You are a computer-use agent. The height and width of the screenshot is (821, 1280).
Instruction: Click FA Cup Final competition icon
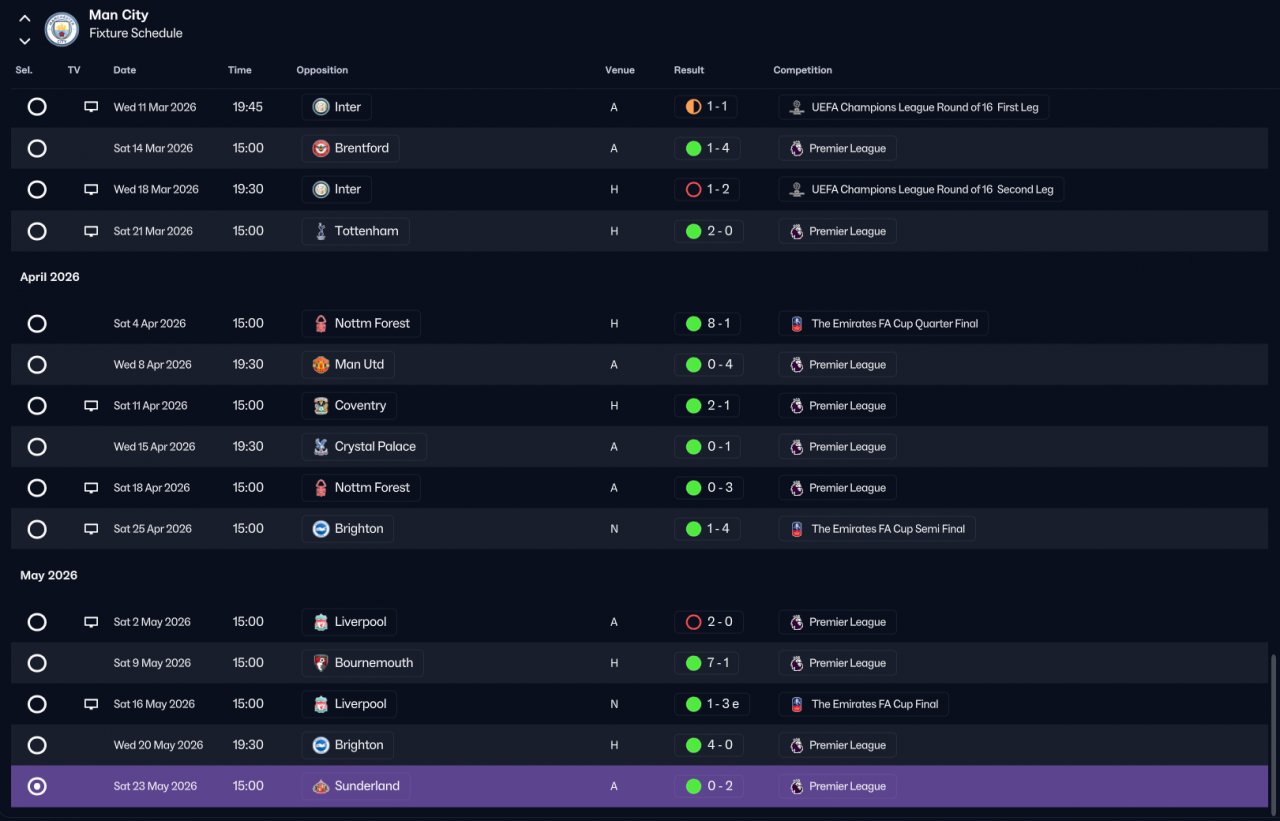tap(796, 704)
